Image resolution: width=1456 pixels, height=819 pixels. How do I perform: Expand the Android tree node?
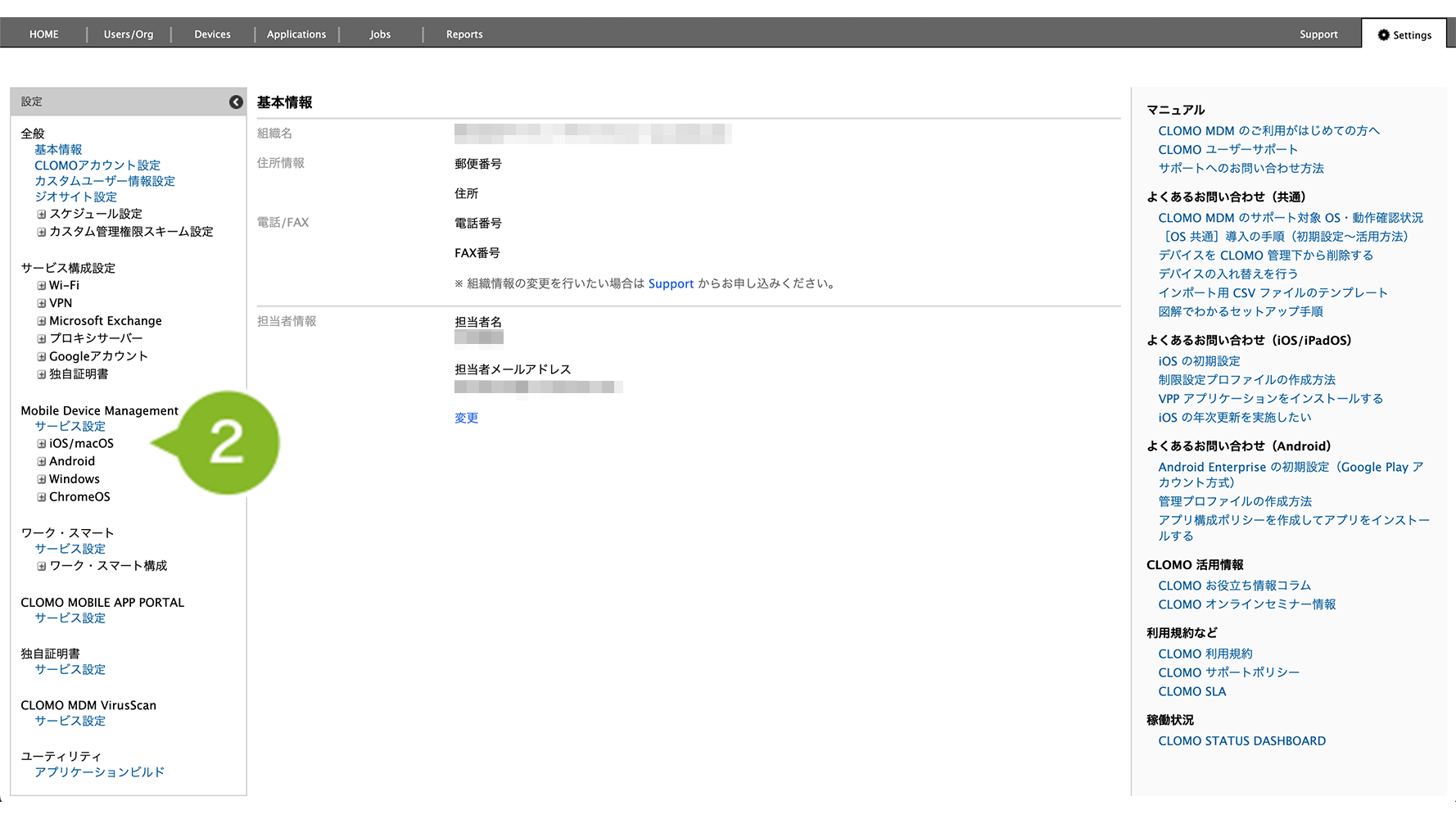[x=41, y=462]
